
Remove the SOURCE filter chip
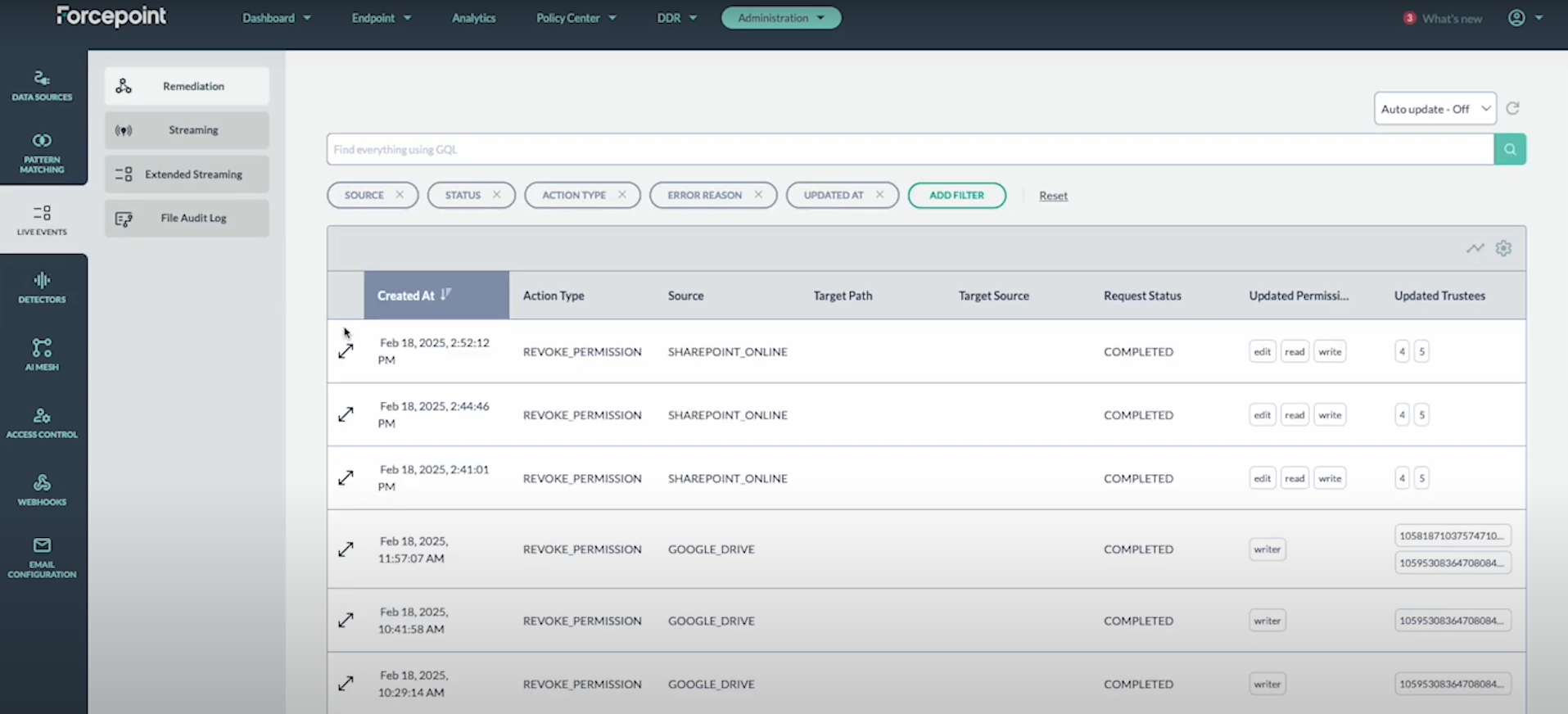(400, 195)
